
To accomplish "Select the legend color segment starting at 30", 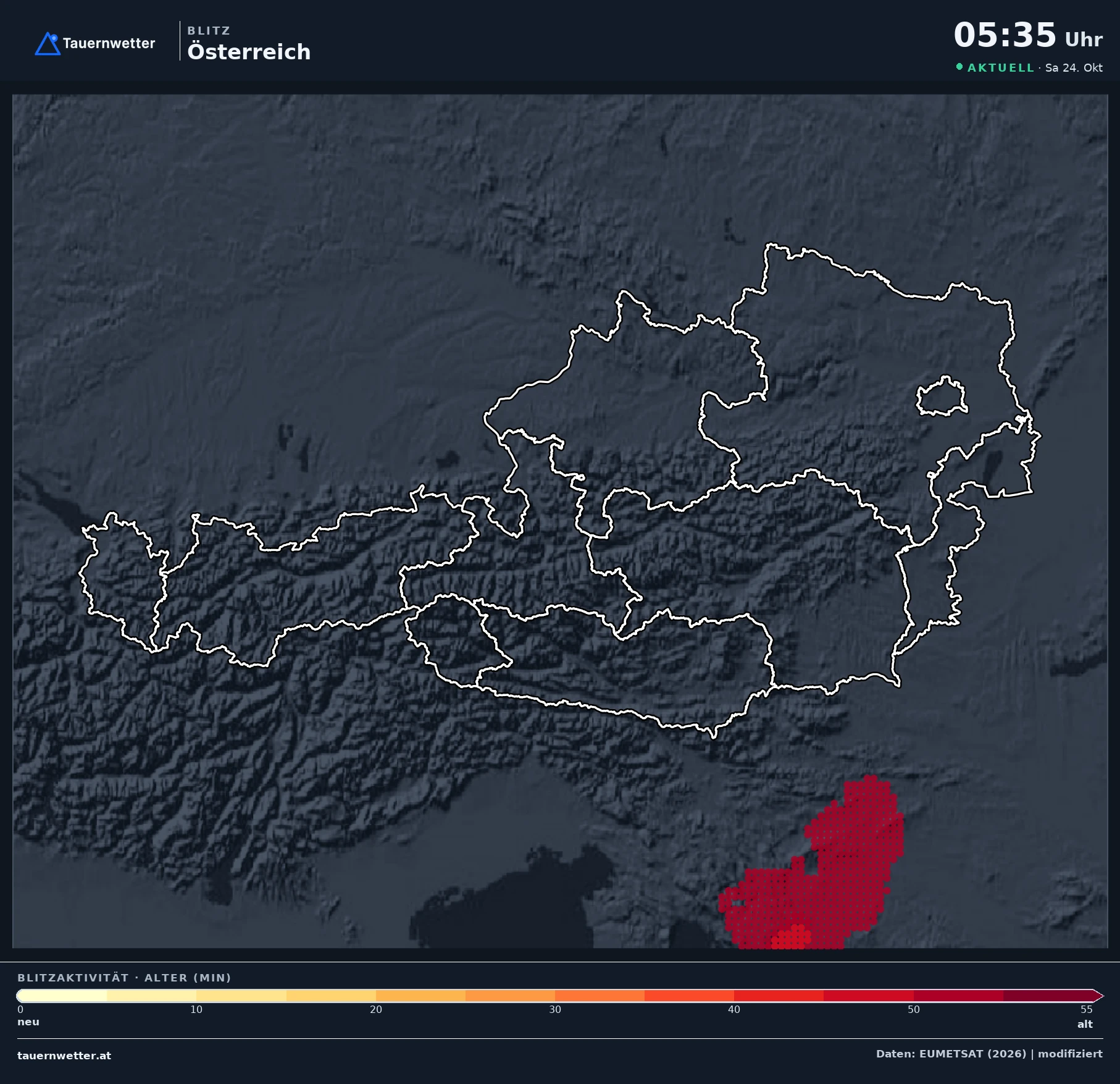I will (x=600, y=996).
